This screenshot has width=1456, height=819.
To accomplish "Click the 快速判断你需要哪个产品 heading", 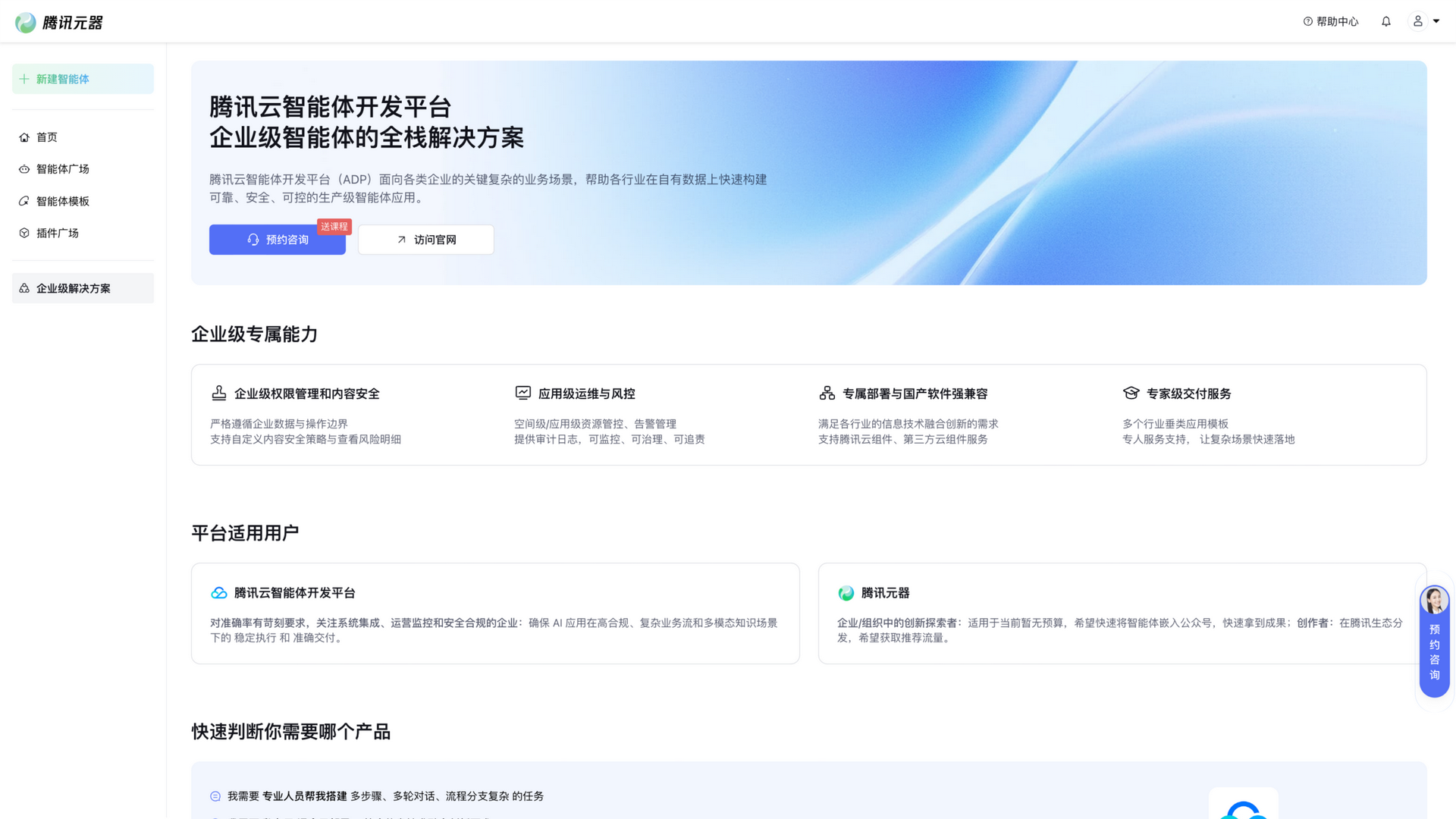I will tap(291, 732).
